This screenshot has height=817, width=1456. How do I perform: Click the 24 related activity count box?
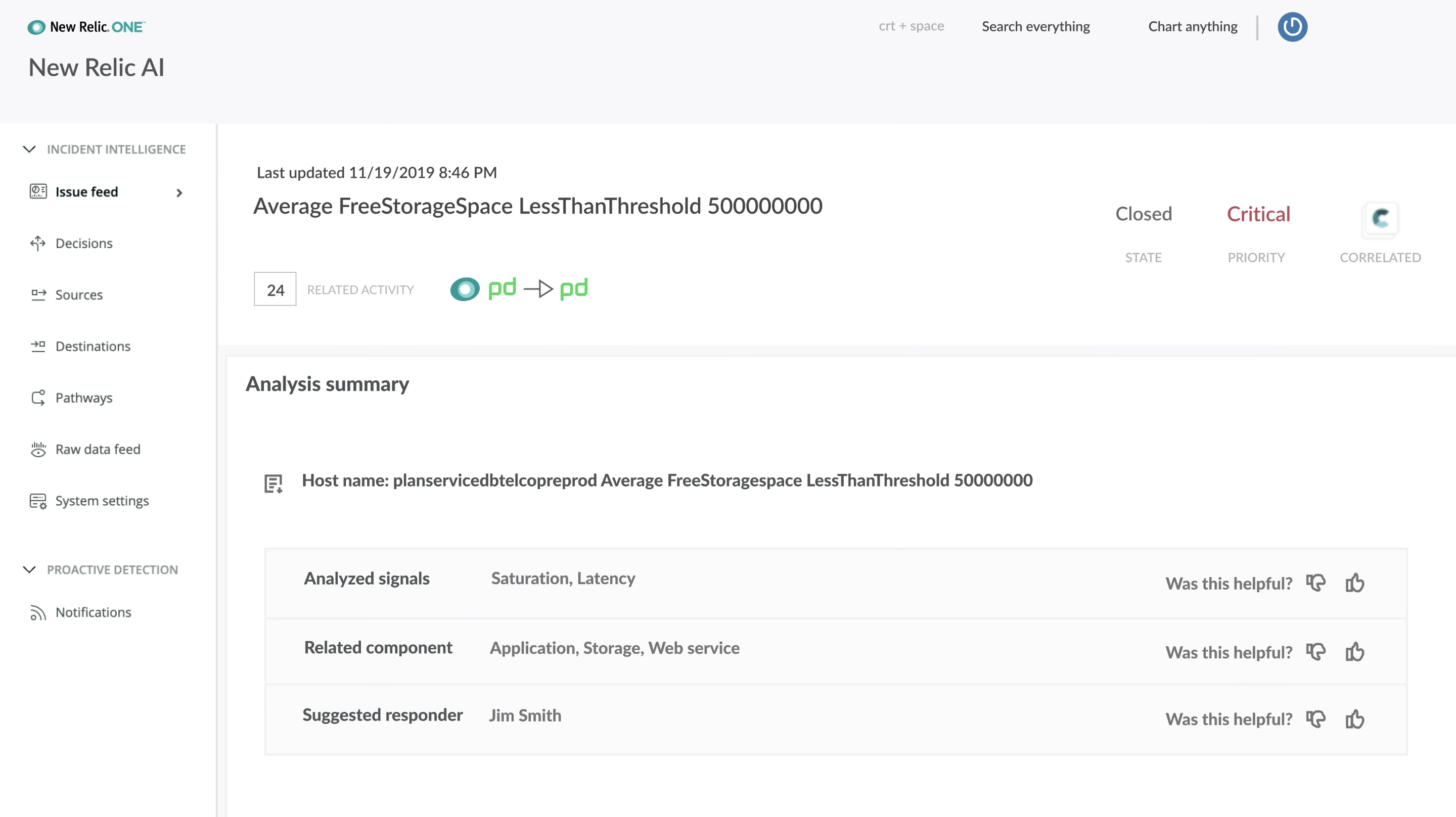(x=275, y=290)
